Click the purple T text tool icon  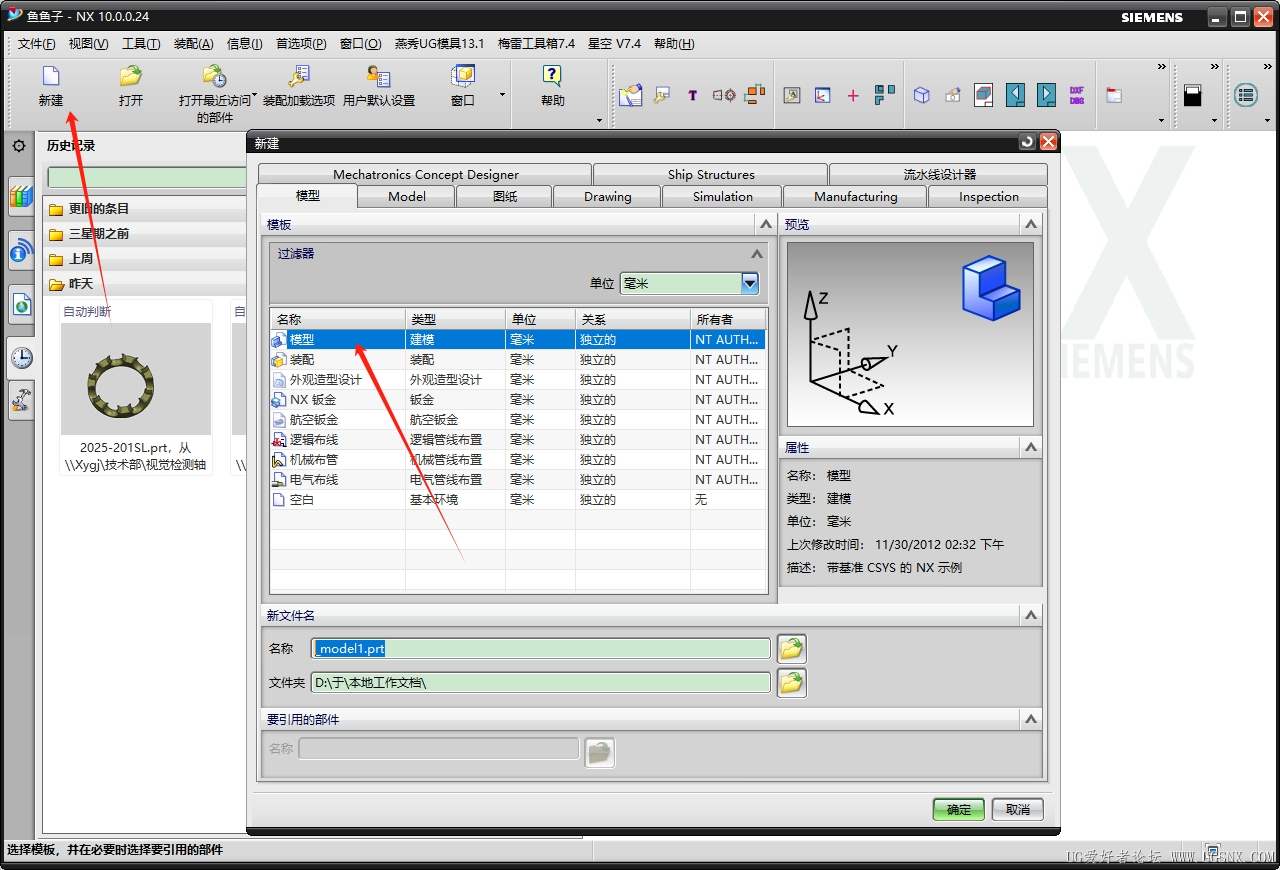point(692,95)
